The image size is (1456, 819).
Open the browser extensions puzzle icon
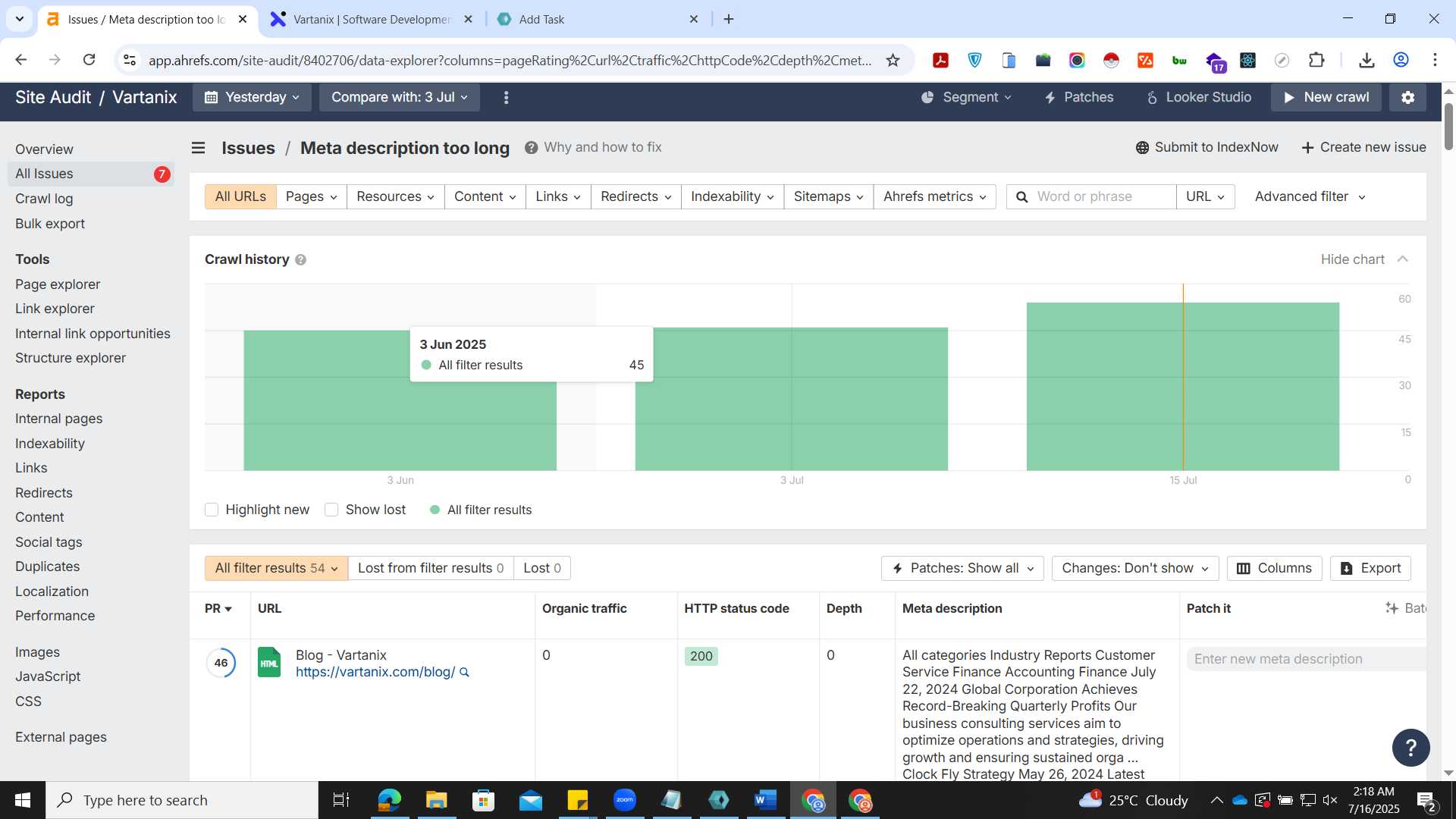coord(1316,60)
